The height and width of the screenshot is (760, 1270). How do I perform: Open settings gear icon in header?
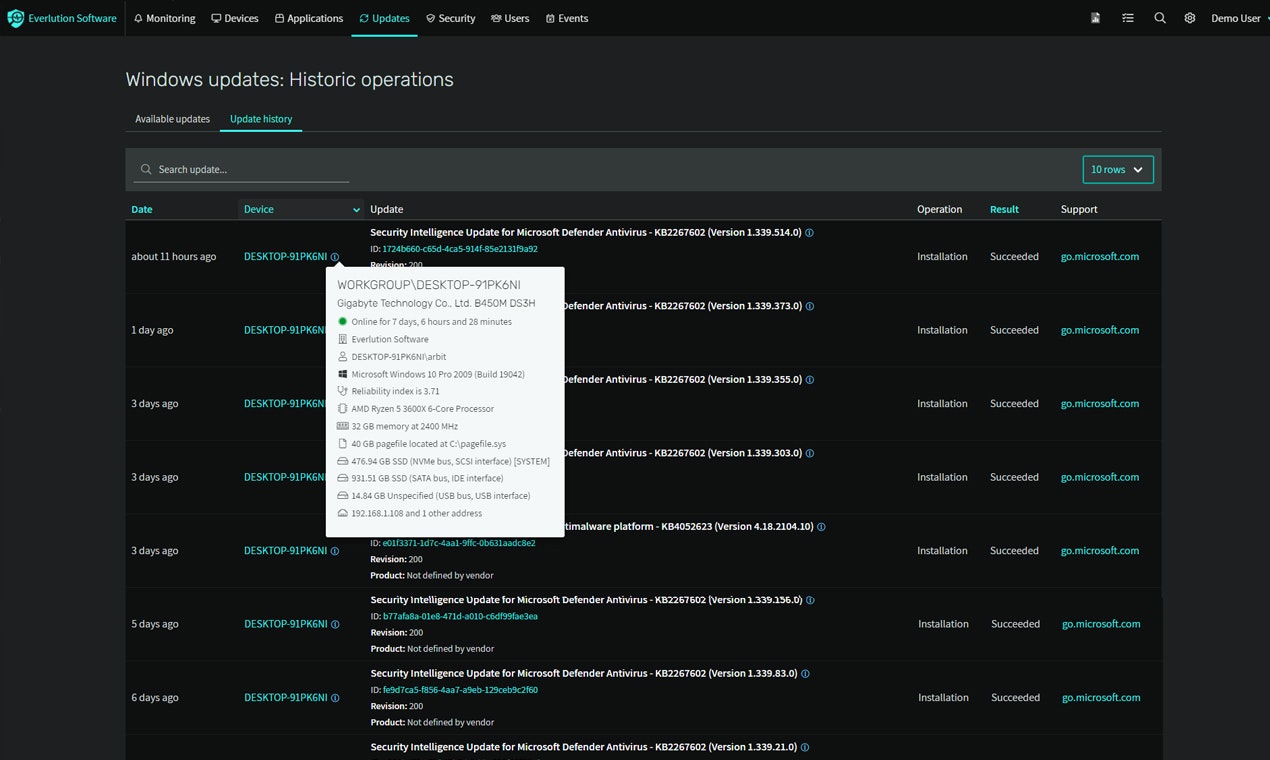[x=1190, y=18]
